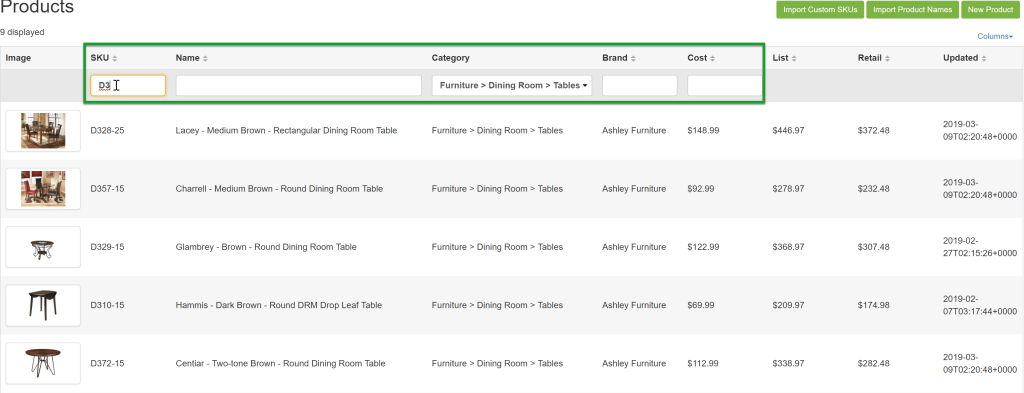Click Import Product Names button

[x=913, y=10]
